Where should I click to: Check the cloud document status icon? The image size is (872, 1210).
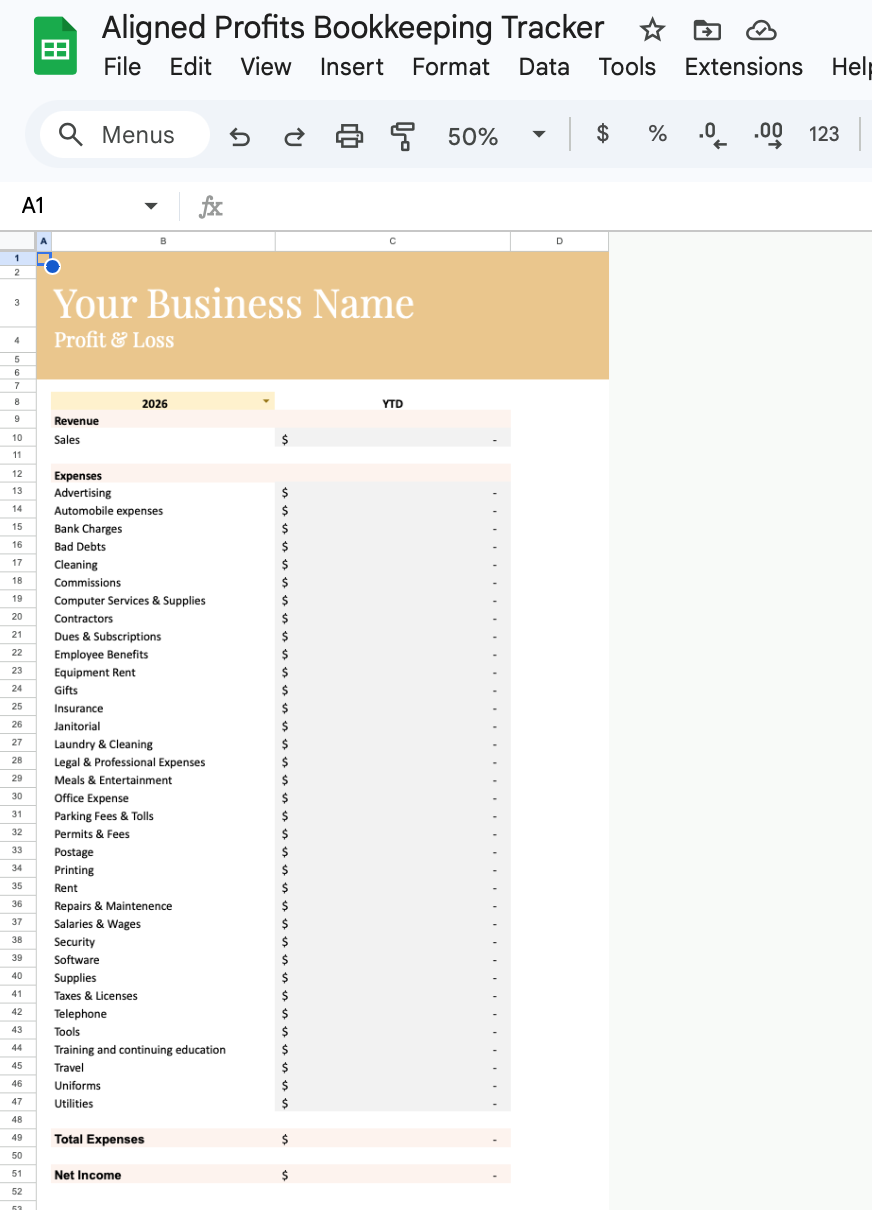(x=761, y=30)
